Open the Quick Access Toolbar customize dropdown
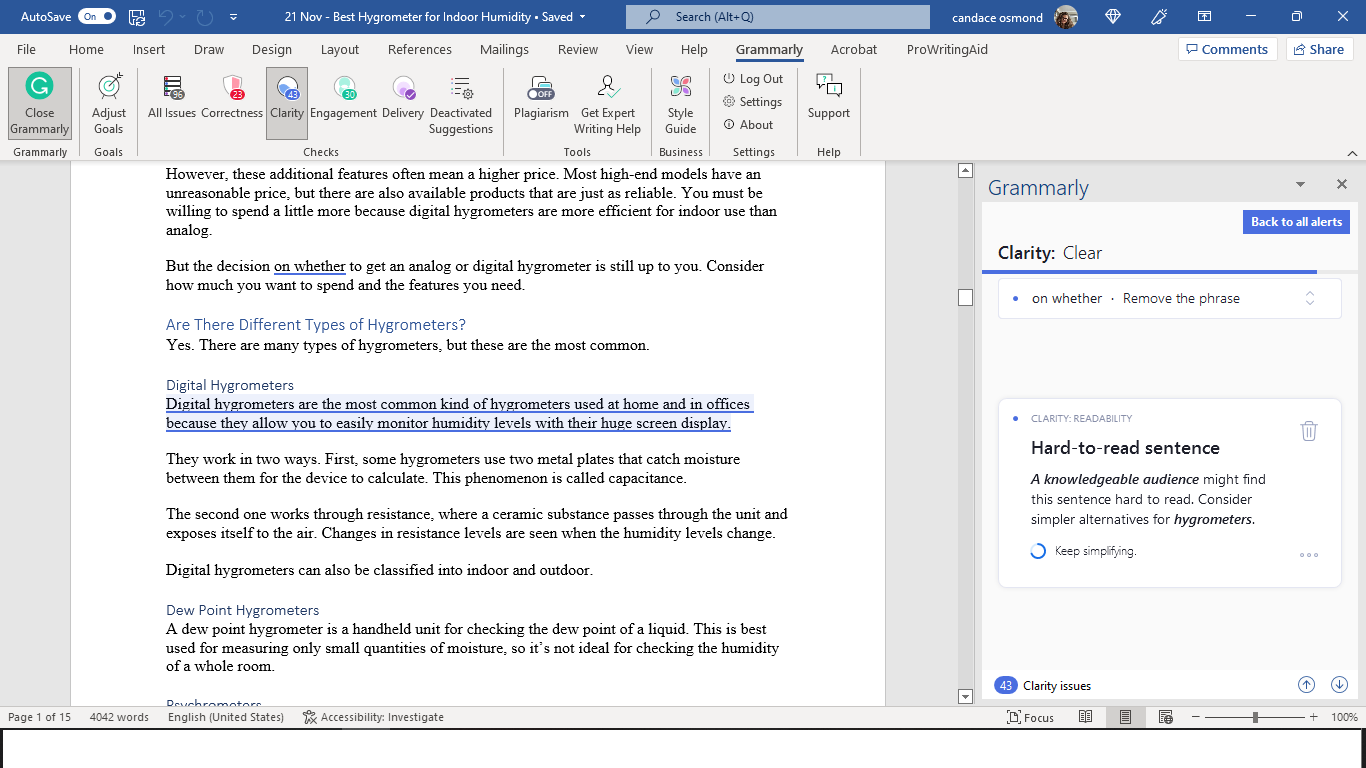 point(233,17)
